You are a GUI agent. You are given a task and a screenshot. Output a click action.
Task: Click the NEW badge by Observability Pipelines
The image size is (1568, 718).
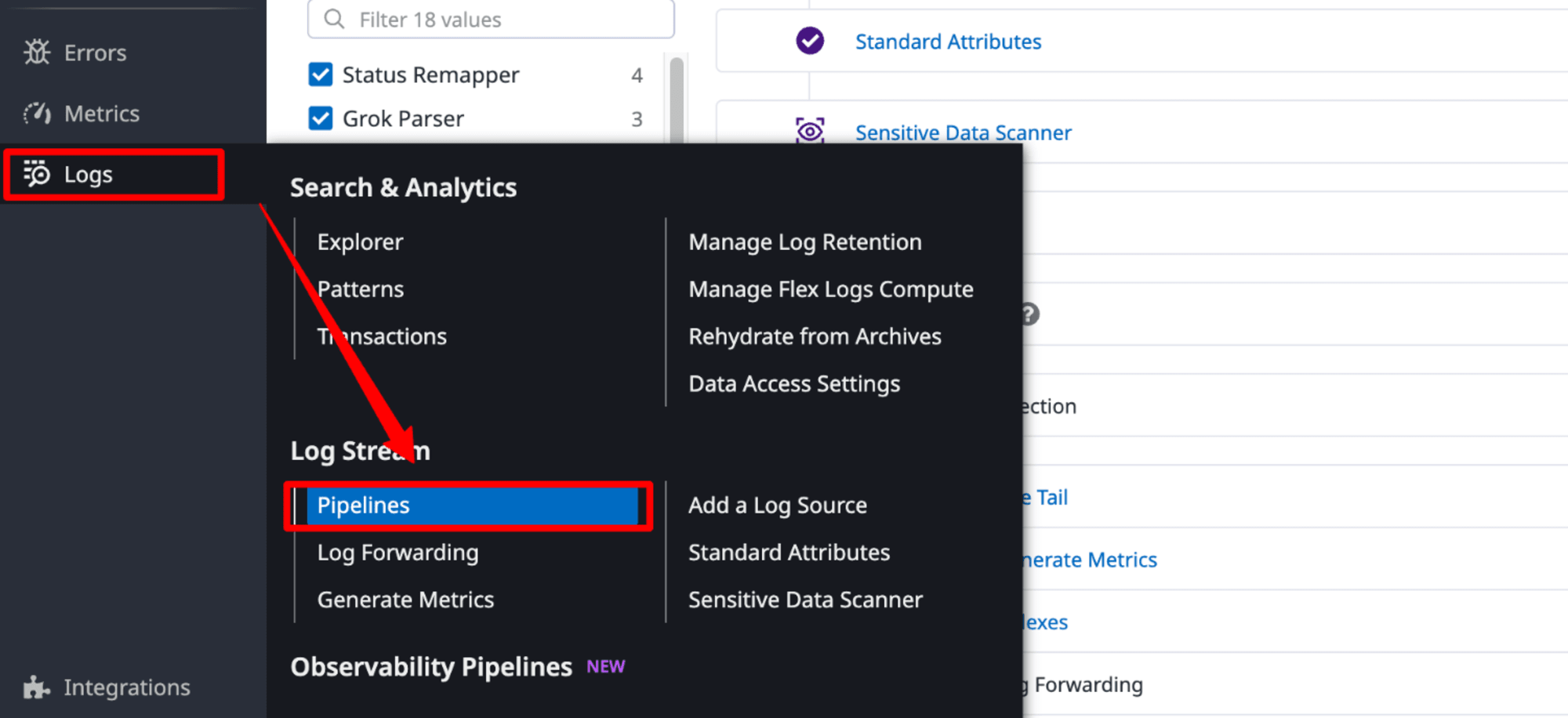coord(606,667)
